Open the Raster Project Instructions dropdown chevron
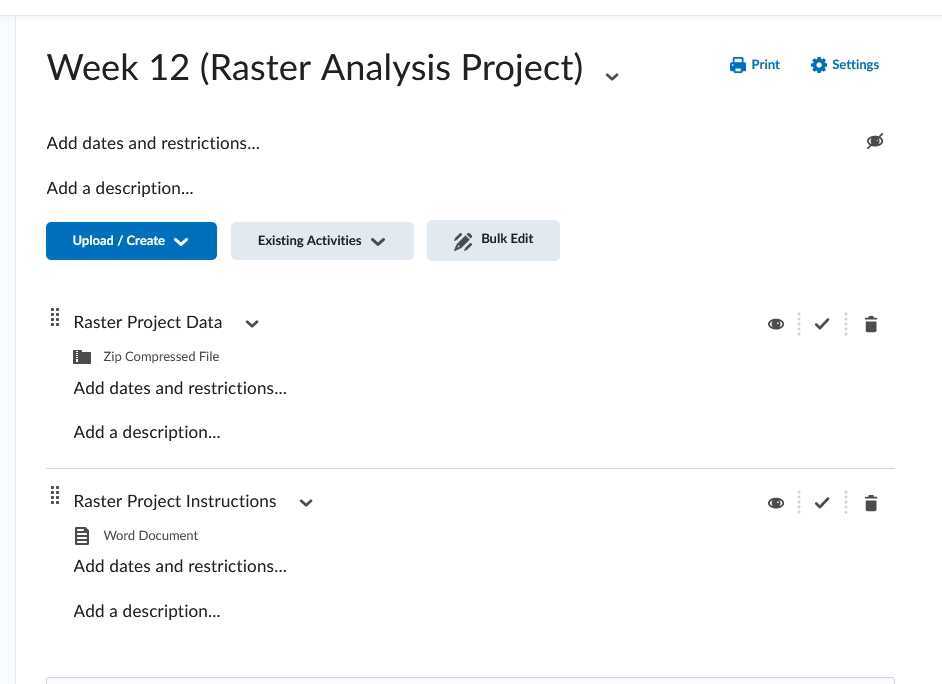 [305, 502]
